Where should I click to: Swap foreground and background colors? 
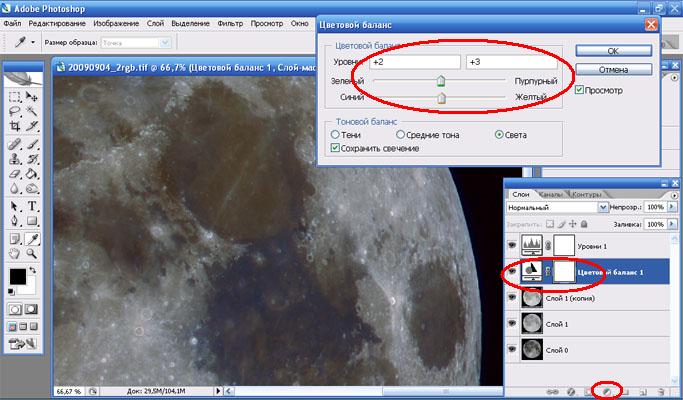tap(33, 271)
